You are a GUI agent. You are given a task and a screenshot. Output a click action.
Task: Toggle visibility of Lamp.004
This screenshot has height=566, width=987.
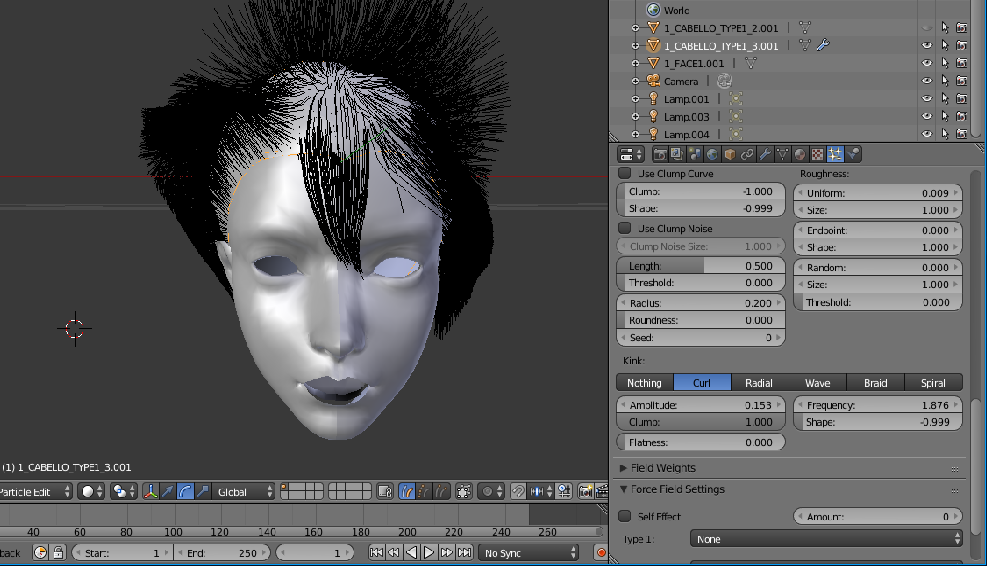pos(927,134)
